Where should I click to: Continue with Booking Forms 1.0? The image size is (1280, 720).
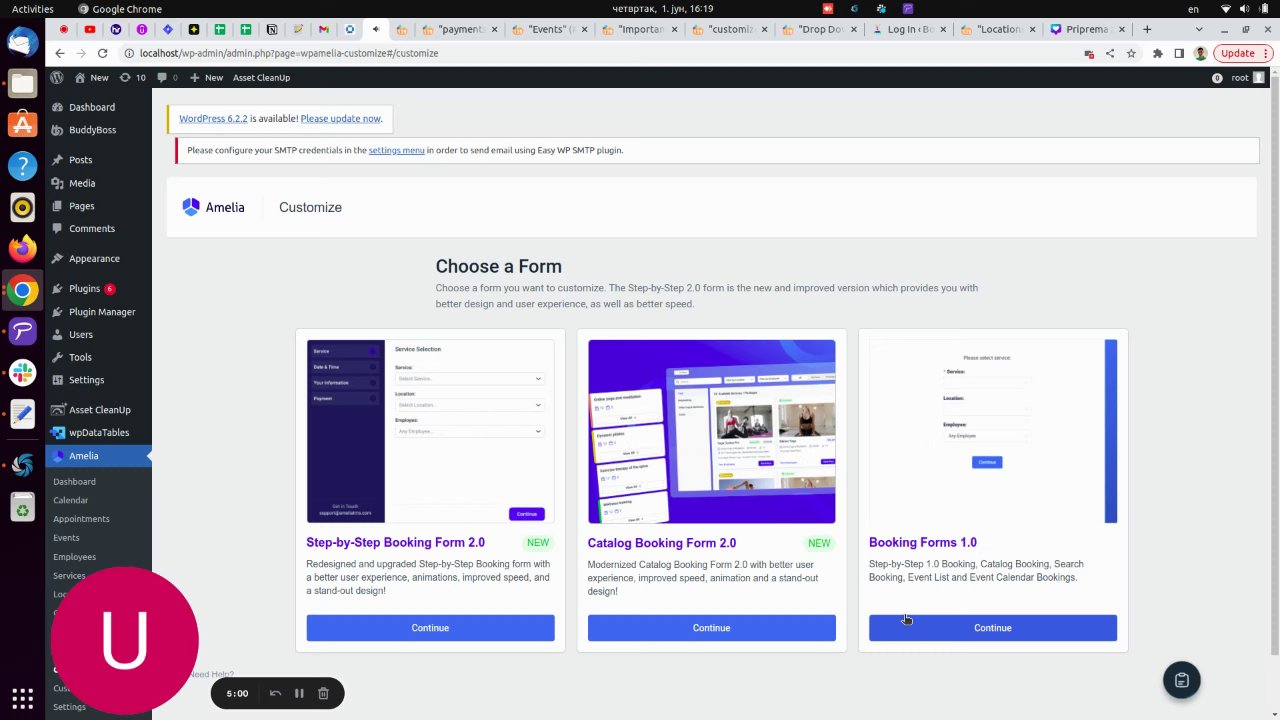(x=992, y=628)
